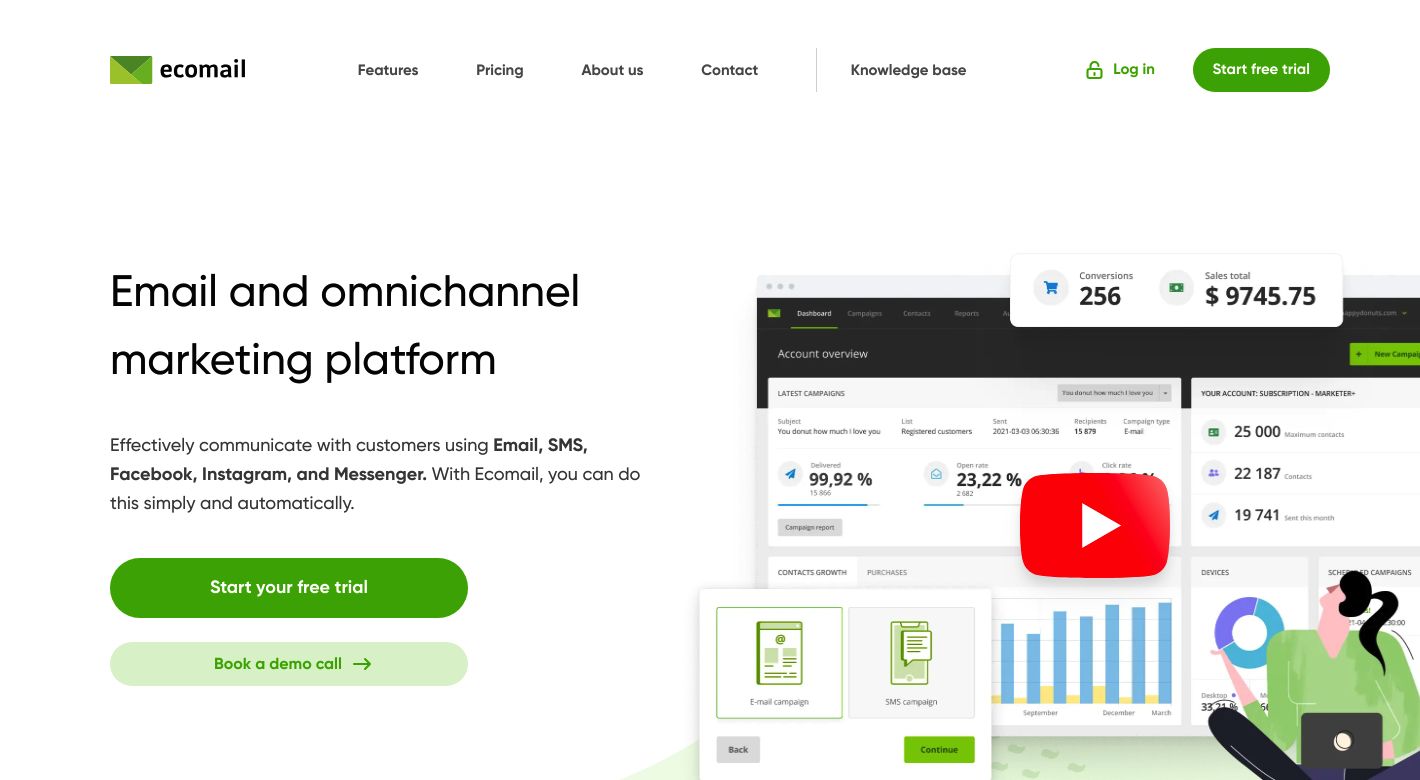Click the lock icon beside Log in

coord(1094,70)
